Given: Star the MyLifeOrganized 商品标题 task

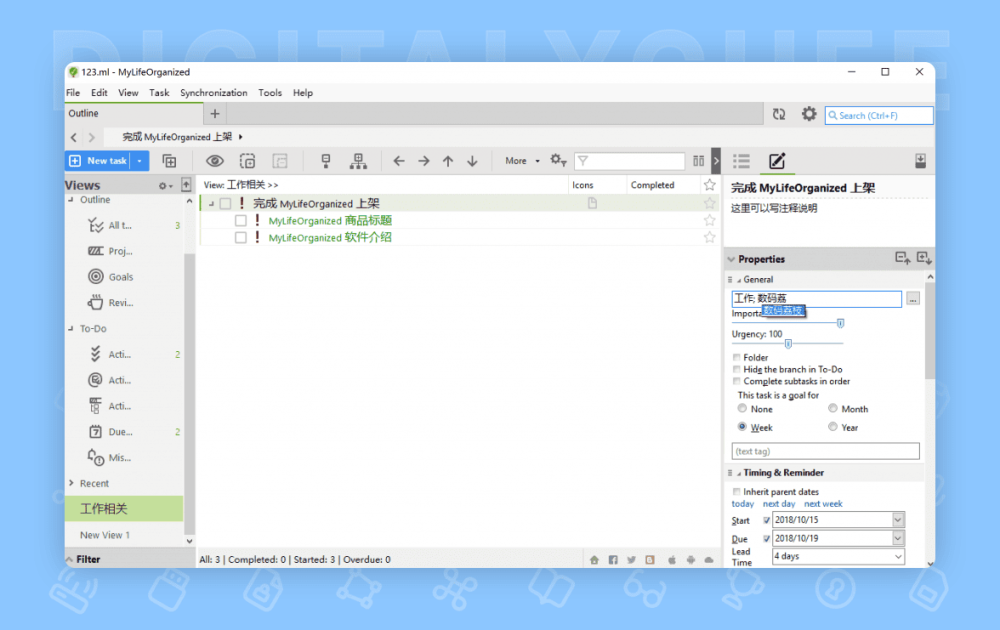Looking at the screenshot, I should point(709,221).
